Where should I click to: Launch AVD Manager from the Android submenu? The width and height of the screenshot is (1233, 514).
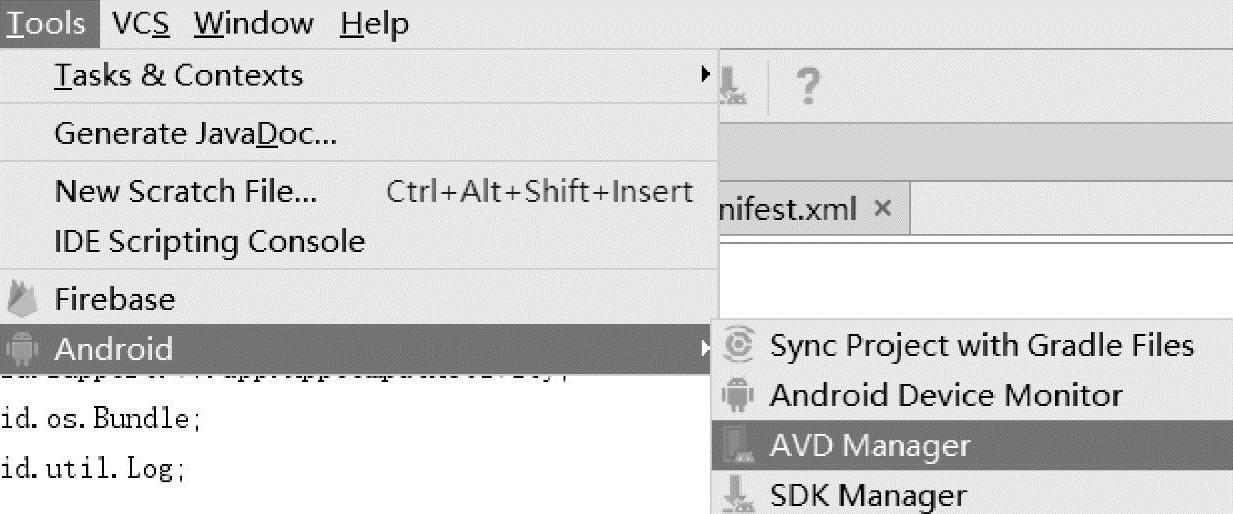click(869, 445)
